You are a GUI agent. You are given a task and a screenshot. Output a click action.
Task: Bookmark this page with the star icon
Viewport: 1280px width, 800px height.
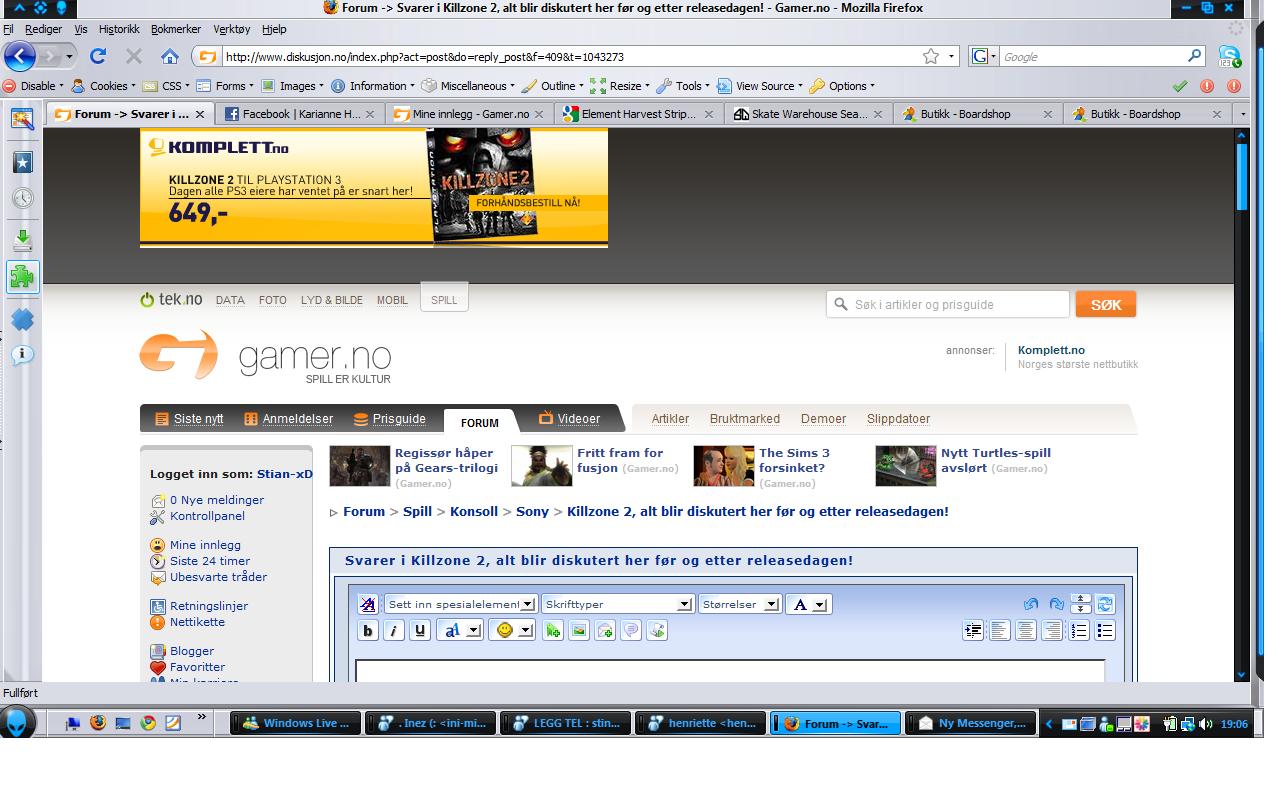tap(931, 57)
